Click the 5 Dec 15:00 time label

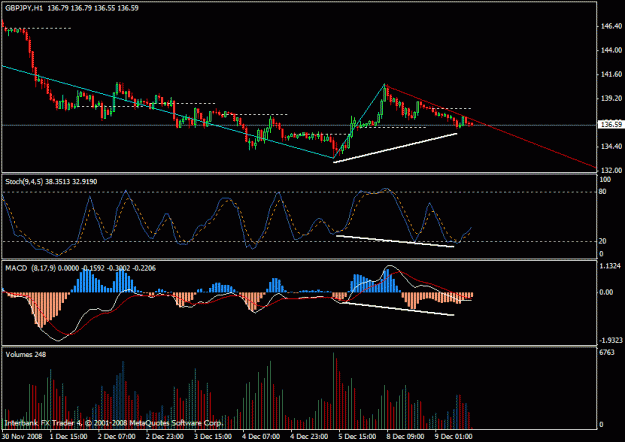358,436
